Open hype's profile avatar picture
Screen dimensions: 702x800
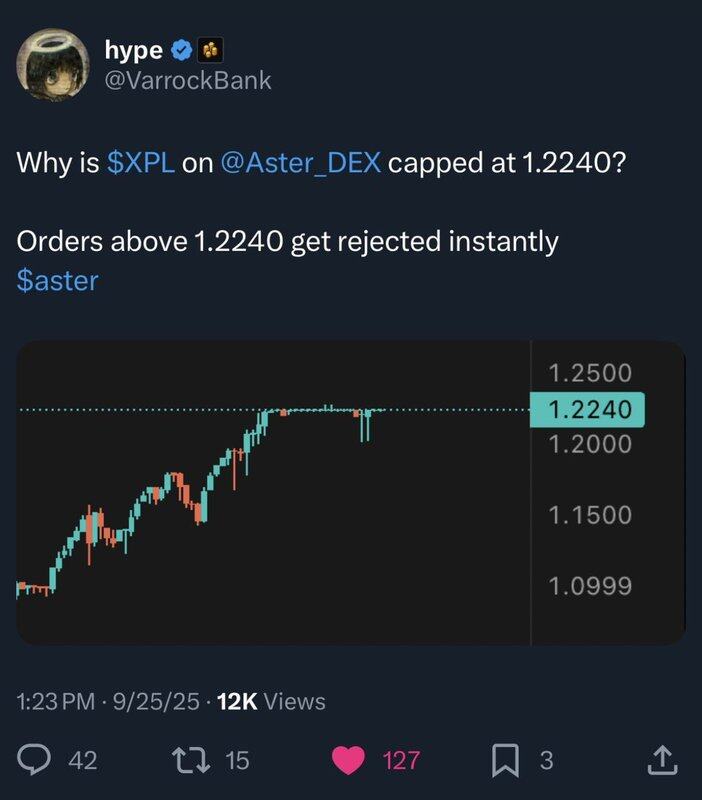tap(53, 64)
